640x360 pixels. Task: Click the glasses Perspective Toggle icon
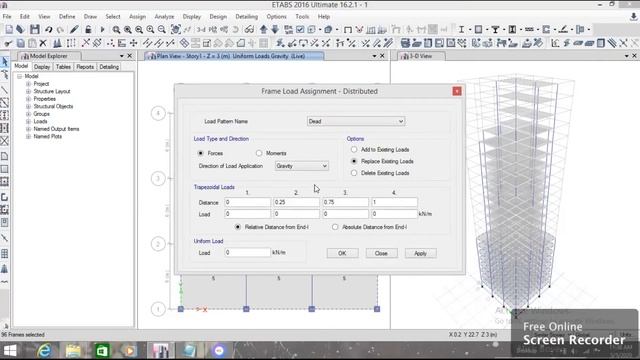pyautogui.click(x=249, y=29)
